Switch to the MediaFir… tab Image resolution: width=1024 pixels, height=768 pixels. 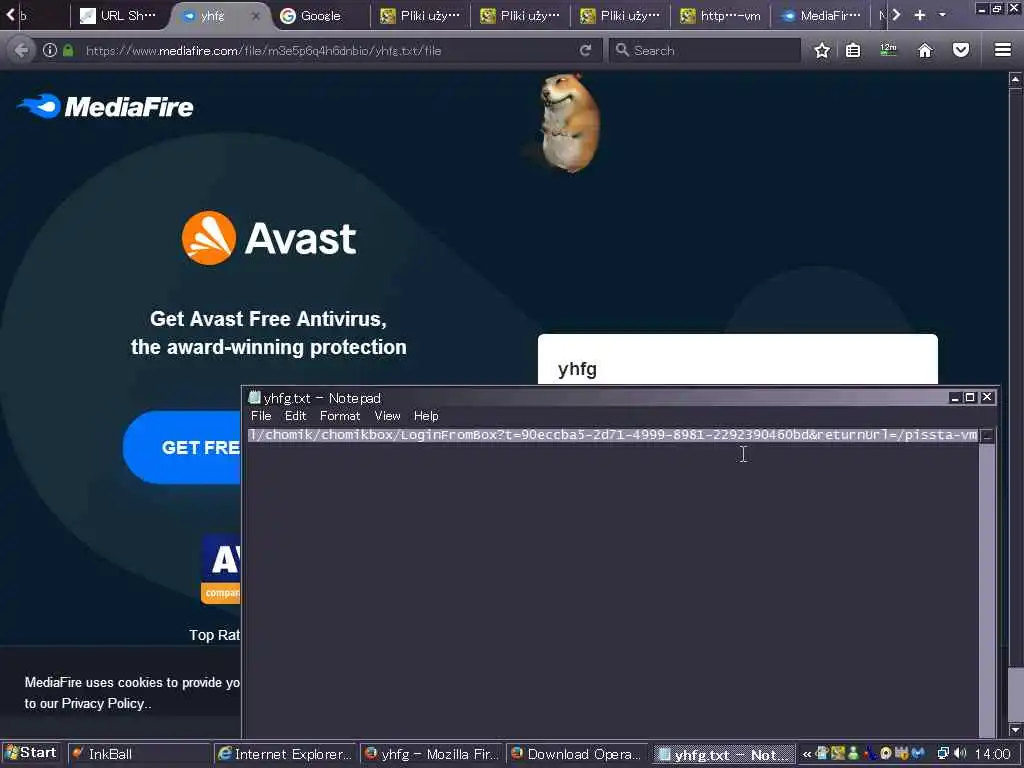(821, 16)
